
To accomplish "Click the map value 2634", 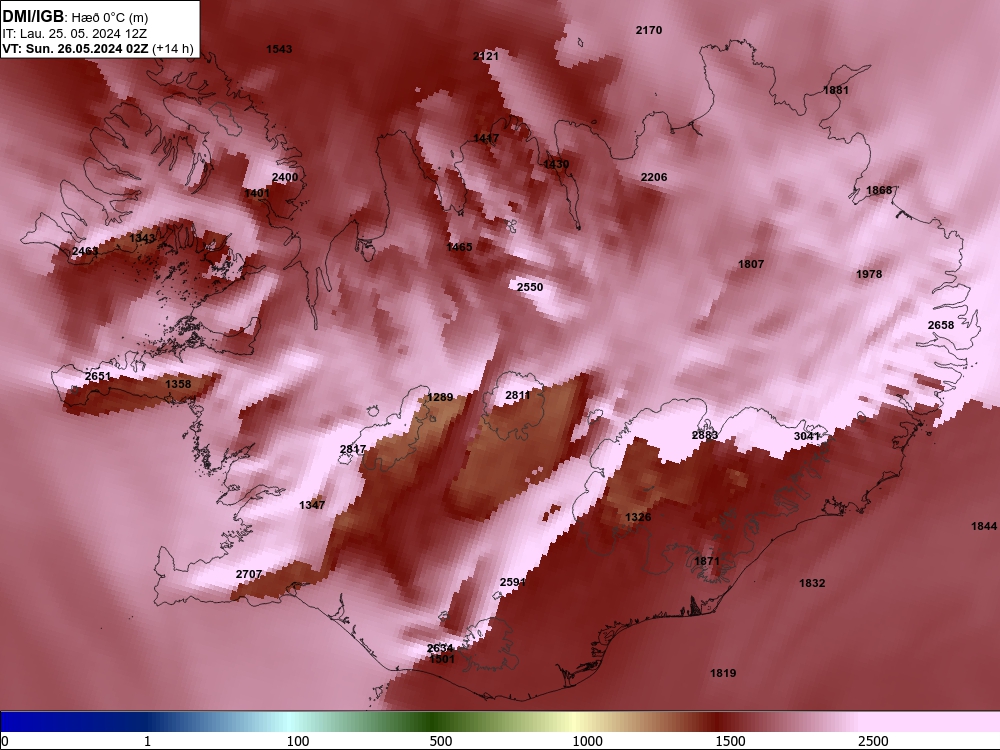I will click(440, 649).
